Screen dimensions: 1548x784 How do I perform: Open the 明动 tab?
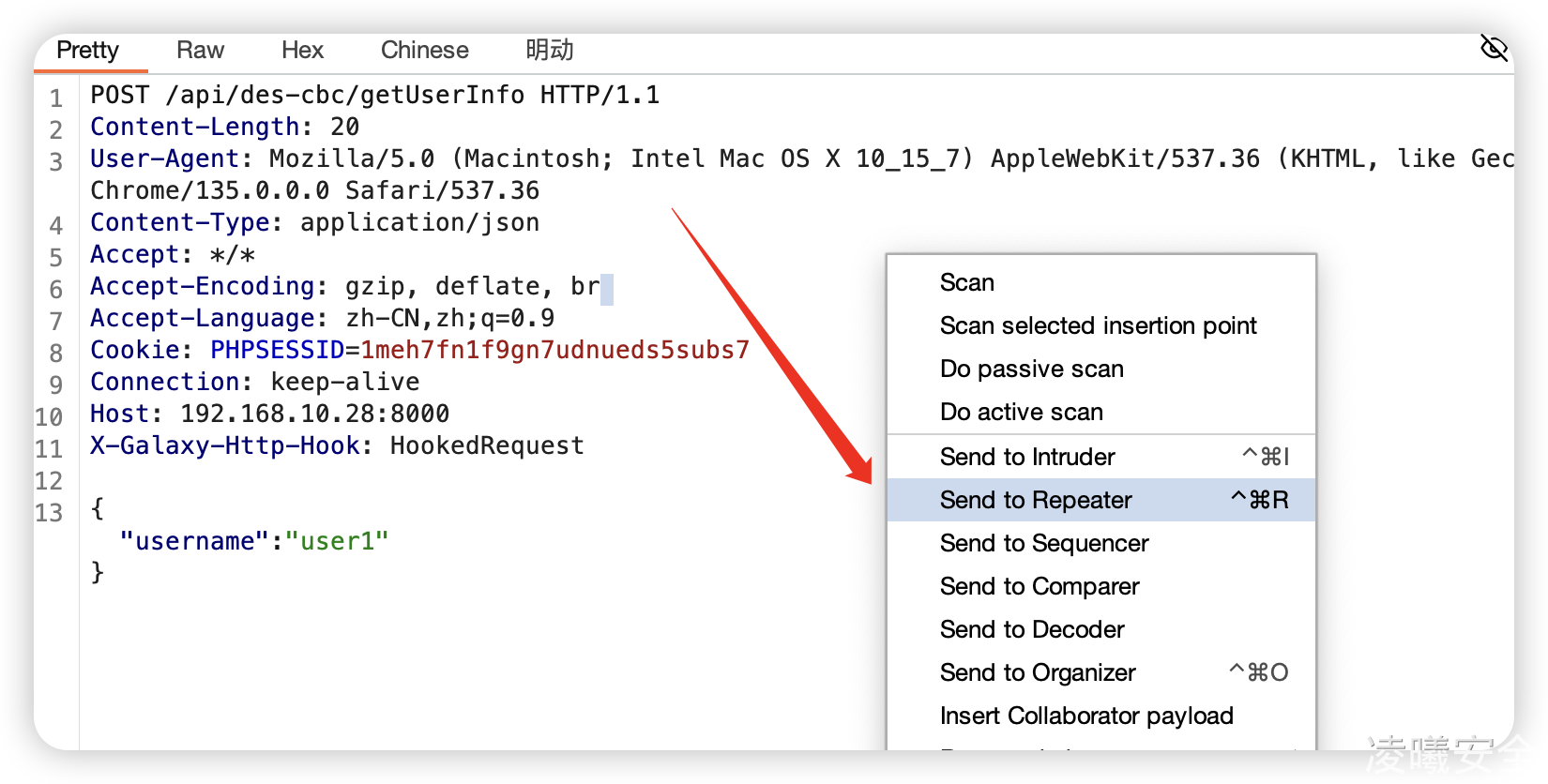pos(549,51)
